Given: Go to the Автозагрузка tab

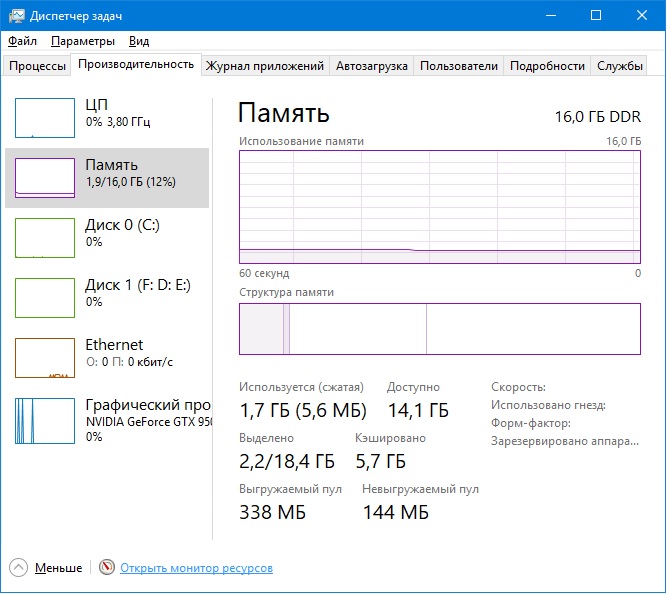Looking at the screenshot, I should [x=371, y=66].
